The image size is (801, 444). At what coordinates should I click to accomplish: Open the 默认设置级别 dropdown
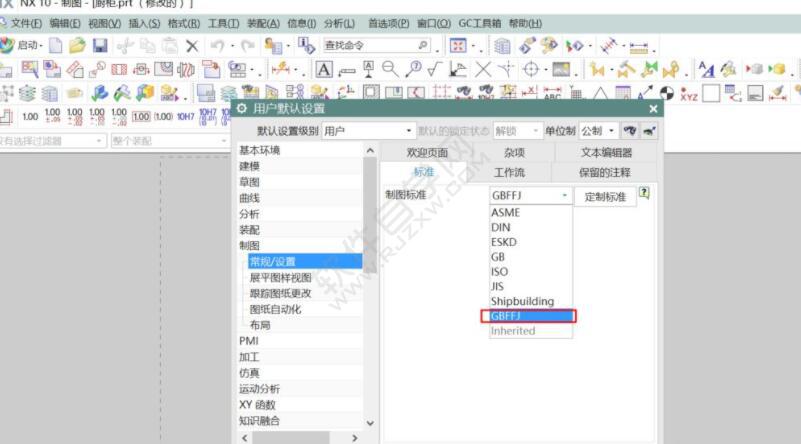pos(368,131)
